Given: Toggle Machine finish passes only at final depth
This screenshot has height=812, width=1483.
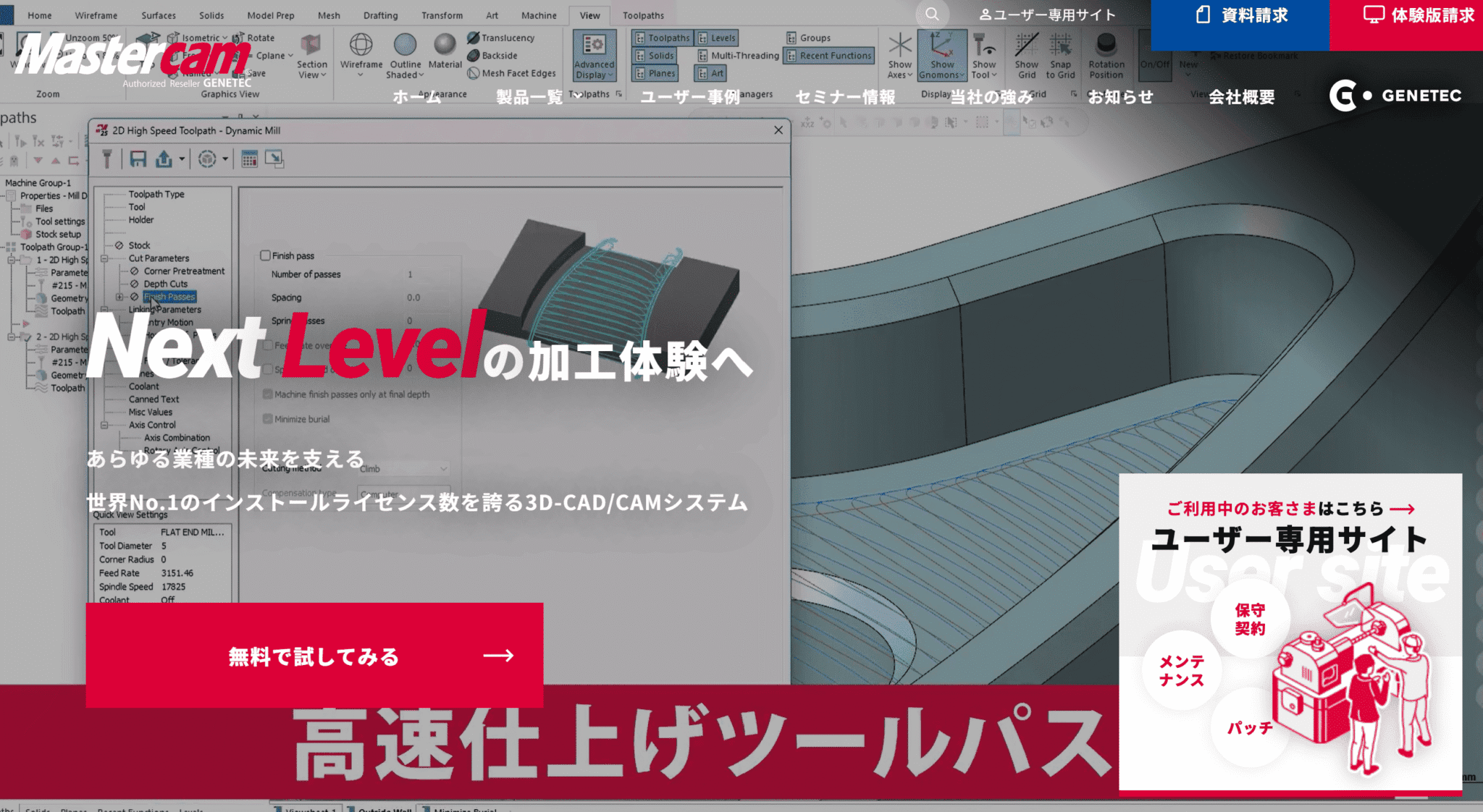Looking at the screenshot, I should coord(268,394).
